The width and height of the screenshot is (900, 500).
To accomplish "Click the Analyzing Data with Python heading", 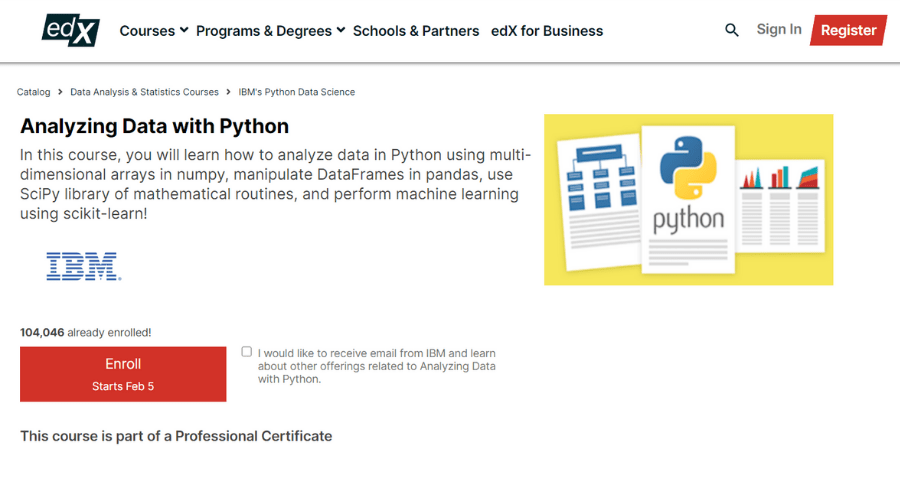I will [154, 126].
